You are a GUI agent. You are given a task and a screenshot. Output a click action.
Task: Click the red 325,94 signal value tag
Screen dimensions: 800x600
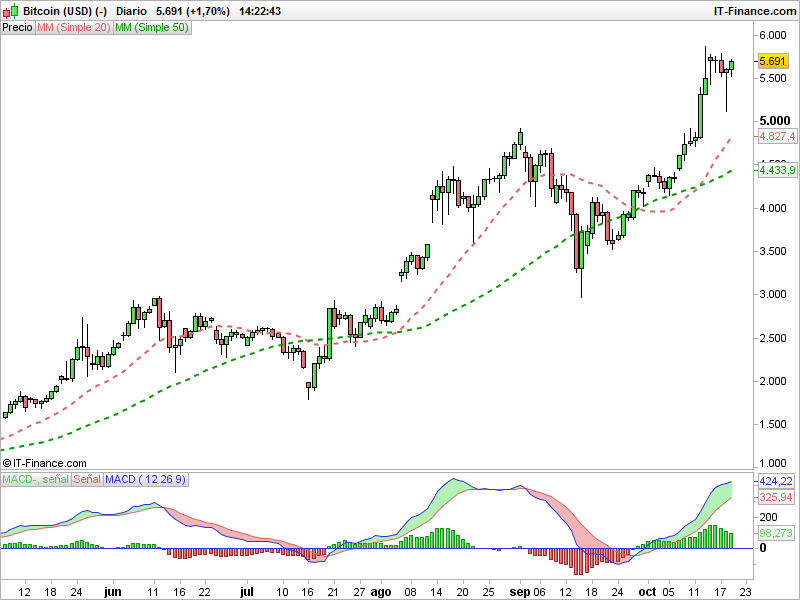point(776,497)
